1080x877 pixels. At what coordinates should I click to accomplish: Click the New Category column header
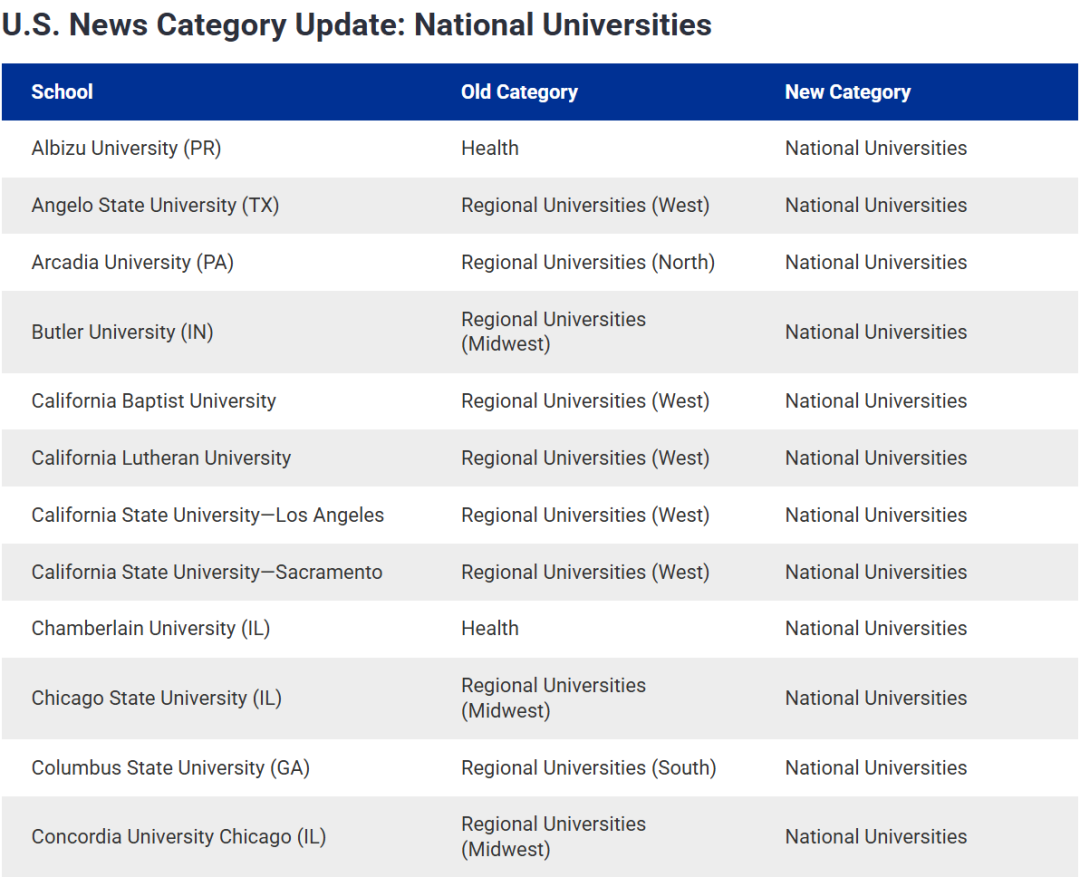(x=848, y=92)
